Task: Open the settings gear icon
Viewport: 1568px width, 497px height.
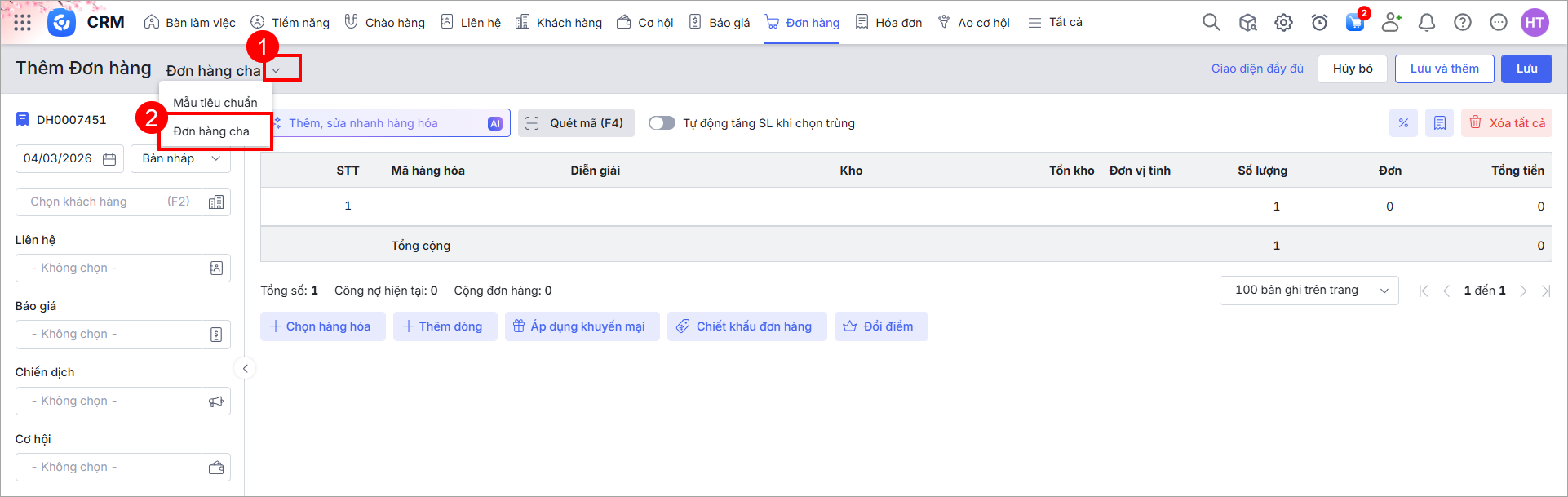Action: tap(1283, 23)
